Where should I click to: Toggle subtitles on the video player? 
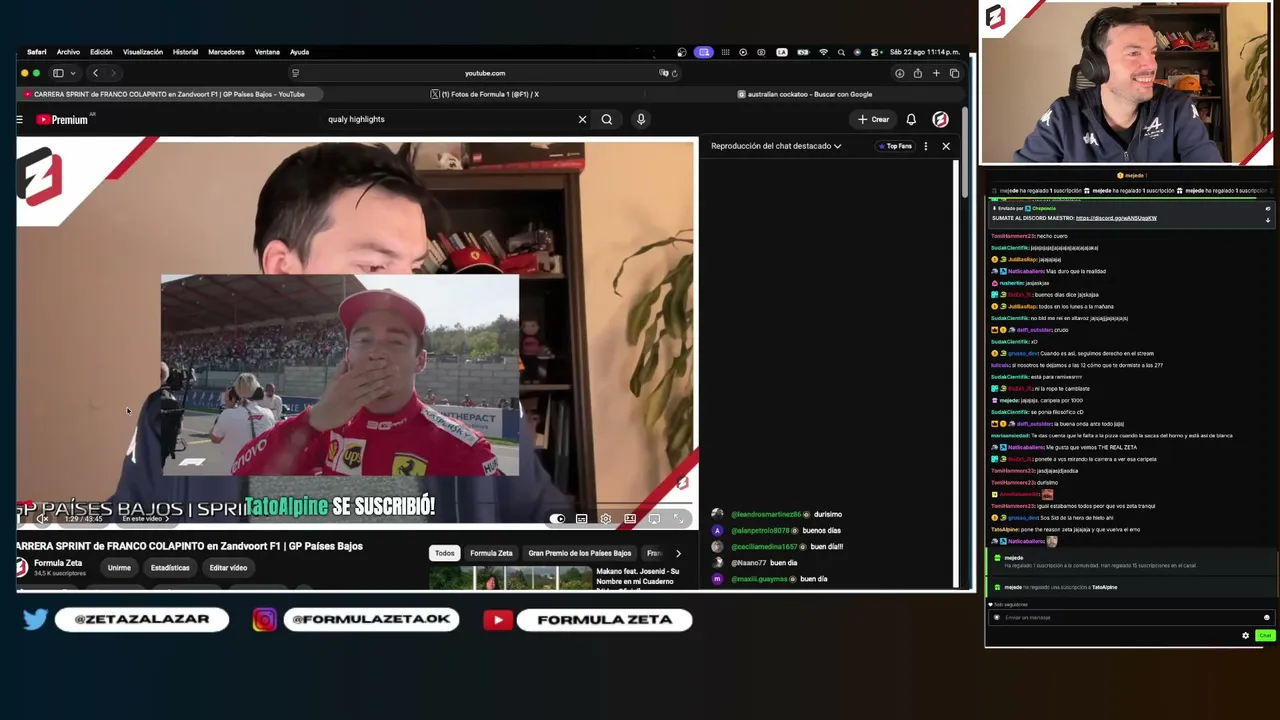(581, 519)
